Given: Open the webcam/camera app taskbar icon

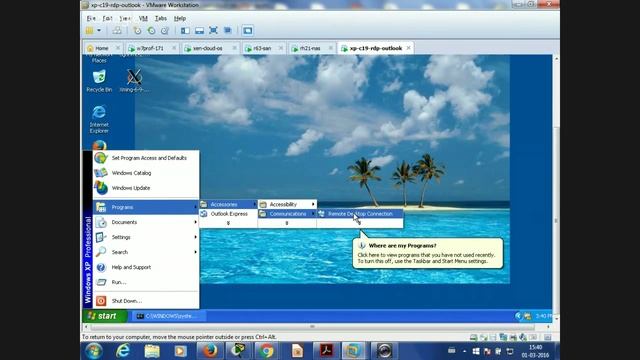Looking at the screenshot, I should point(384,351).
